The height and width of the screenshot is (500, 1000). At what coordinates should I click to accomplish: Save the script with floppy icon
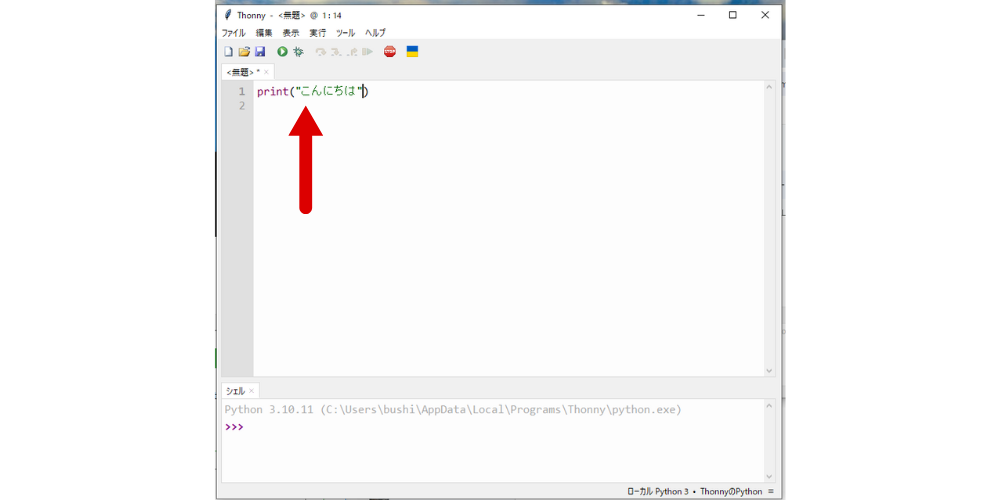click(x=260, y=52)
